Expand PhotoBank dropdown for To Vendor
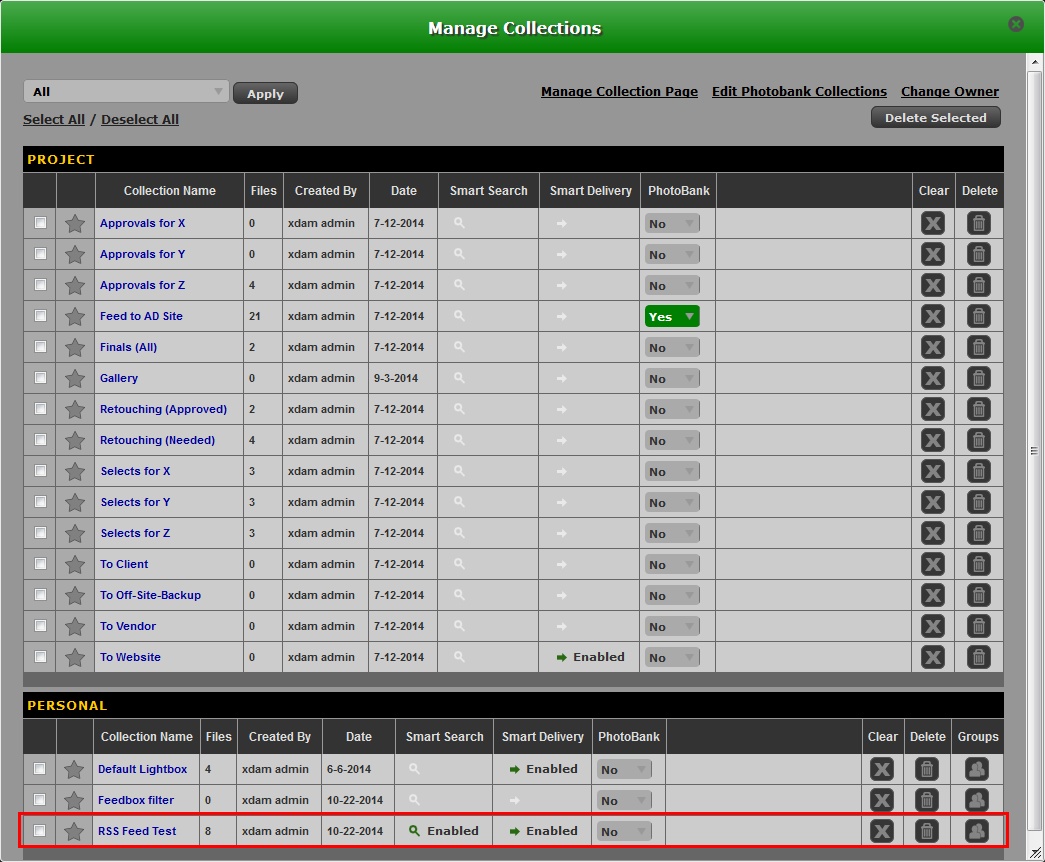Viewport: 1045px width, 862px height. click(x=672, y=627)
